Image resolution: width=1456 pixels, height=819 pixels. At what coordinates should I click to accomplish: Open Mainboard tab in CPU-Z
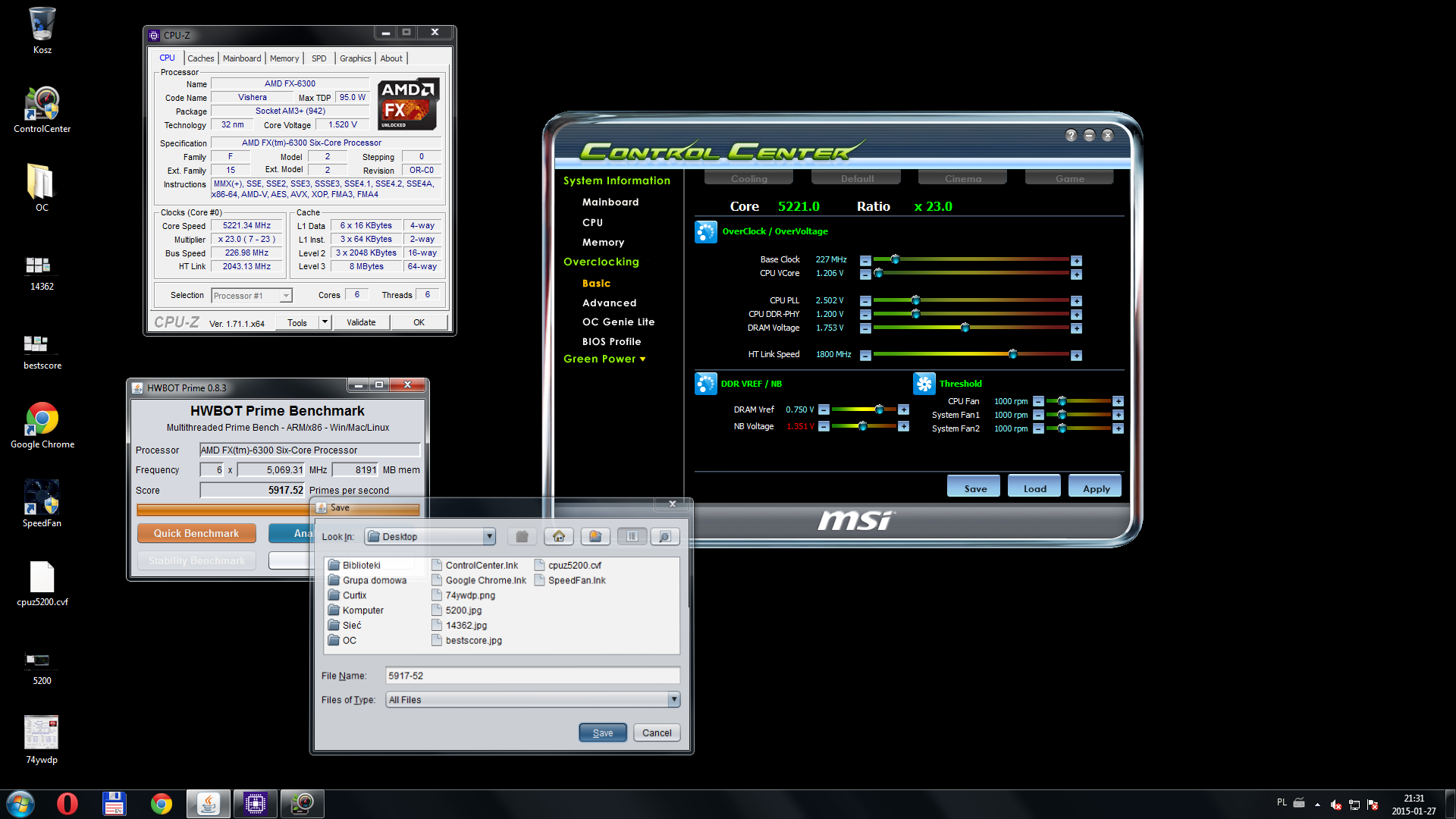(242, 58)
